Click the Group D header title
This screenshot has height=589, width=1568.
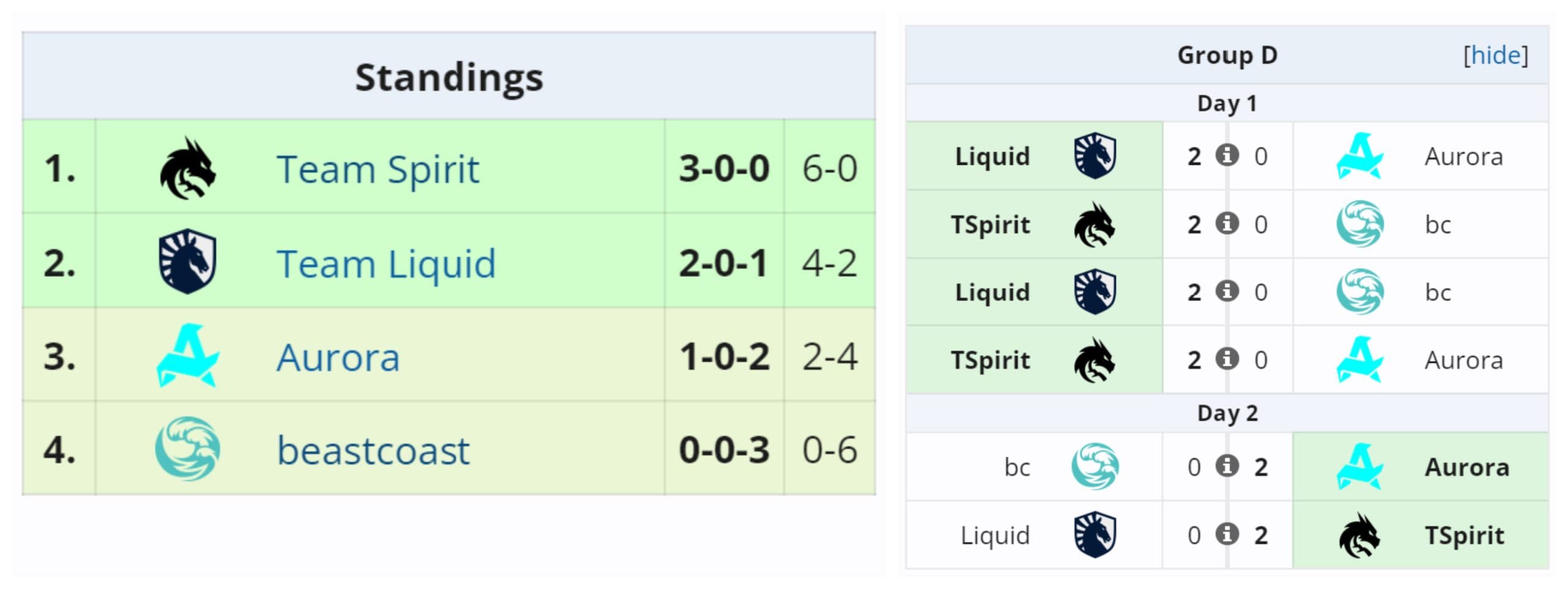1227,55
